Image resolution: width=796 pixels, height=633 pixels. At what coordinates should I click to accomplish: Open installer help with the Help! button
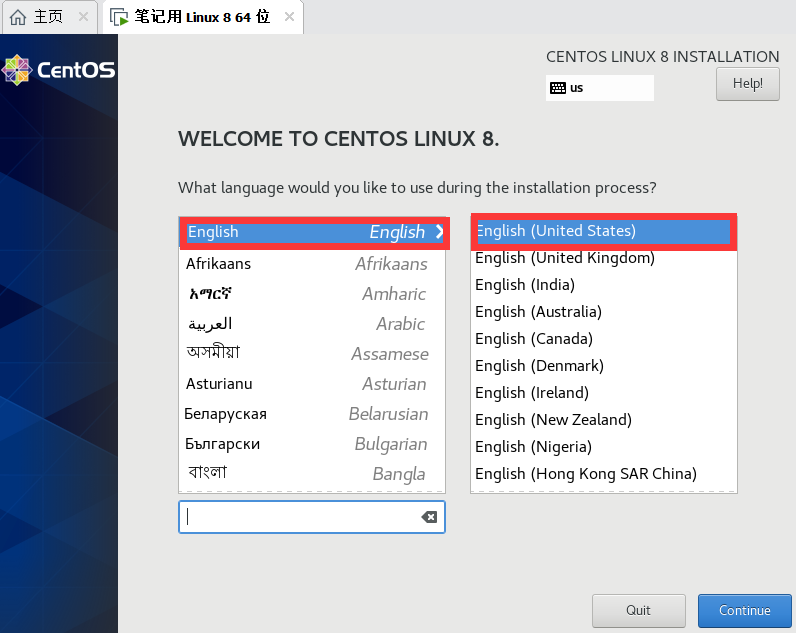click(747, 84)
